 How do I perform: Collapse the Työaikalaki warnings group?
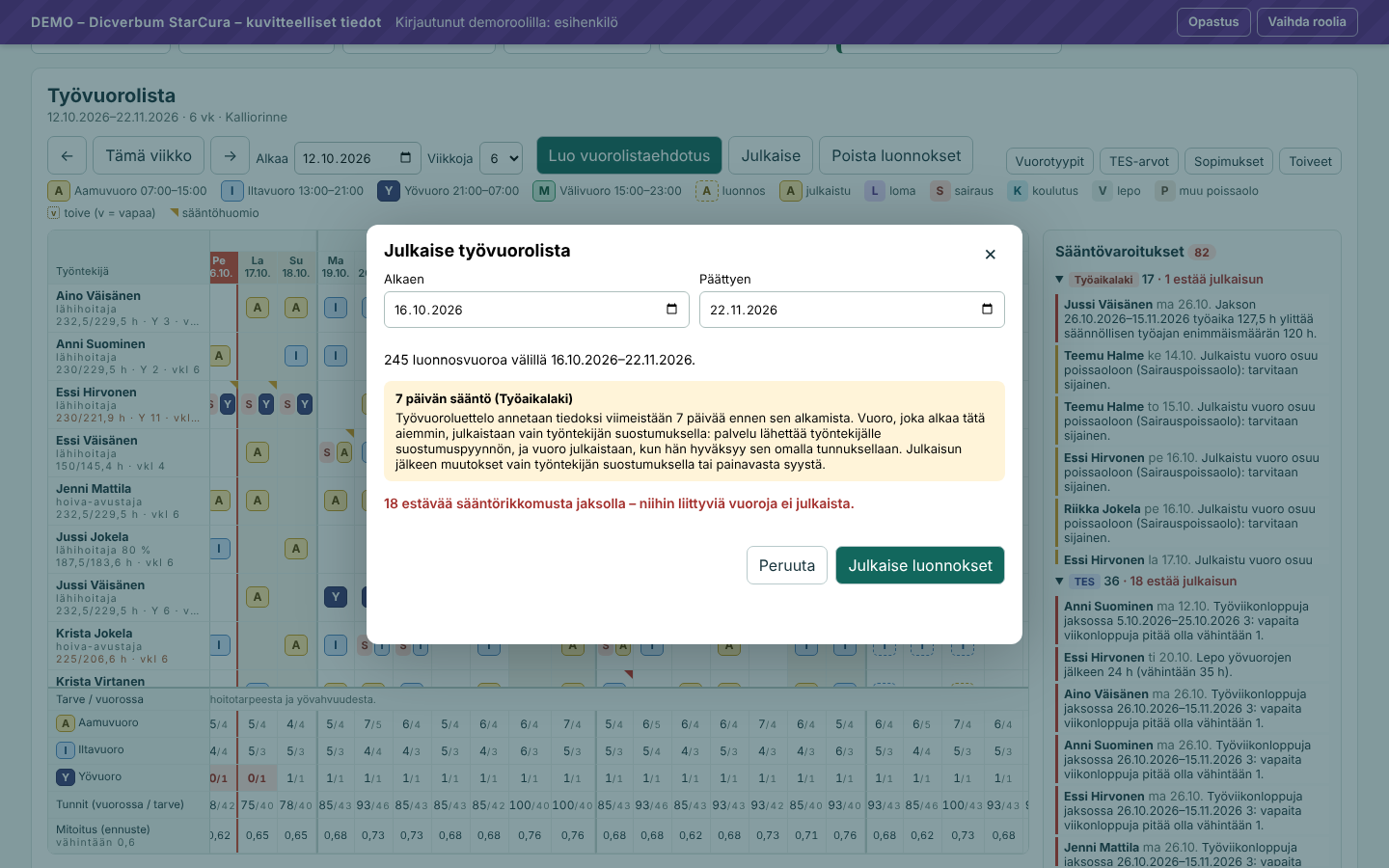coord(1059,280)
